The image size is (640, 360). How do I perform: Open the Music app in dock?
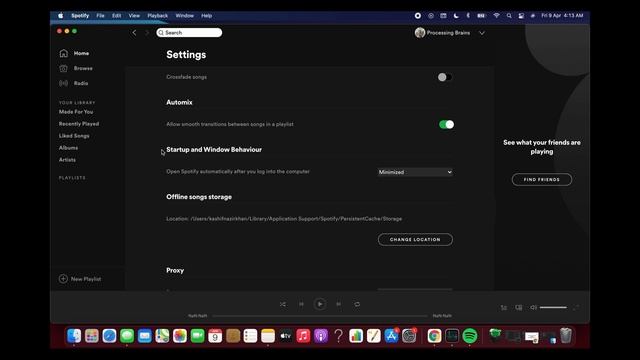pyautogui.click(x=303, y=336)
